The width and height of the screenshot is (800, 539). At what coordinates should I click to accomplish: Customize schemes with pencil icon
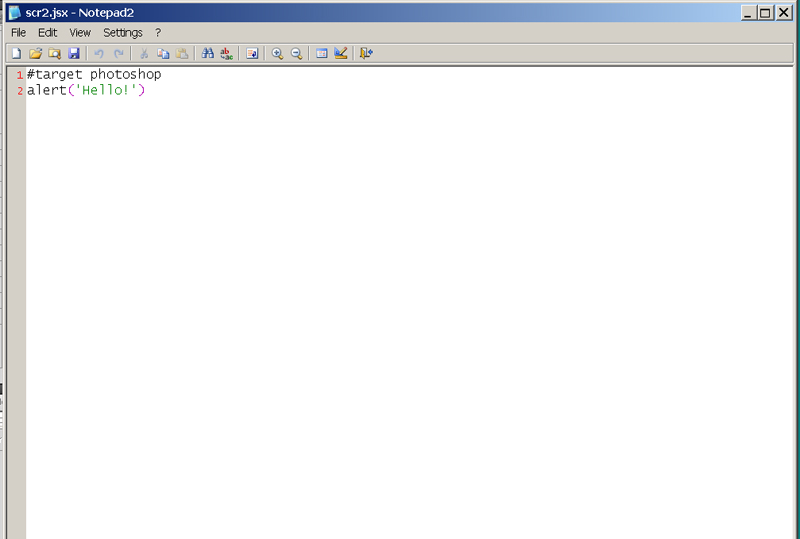pyautogui.click(x=341, y=53)
